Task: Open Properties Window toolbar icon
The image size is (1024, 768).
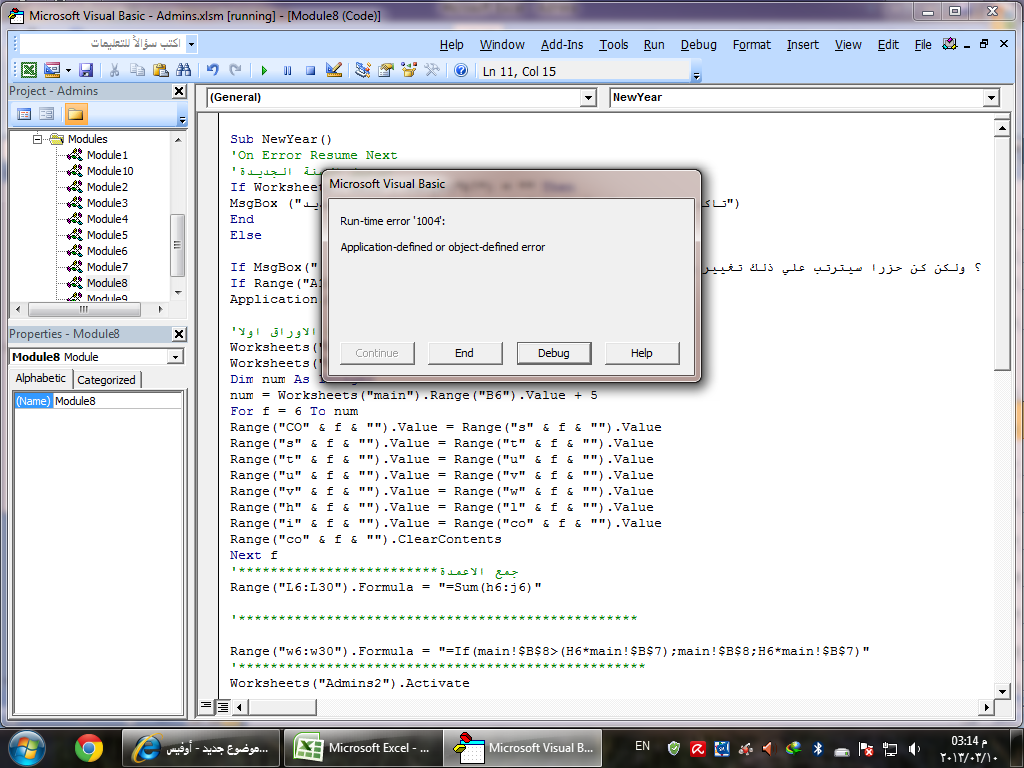Action: tap(386, 71)
